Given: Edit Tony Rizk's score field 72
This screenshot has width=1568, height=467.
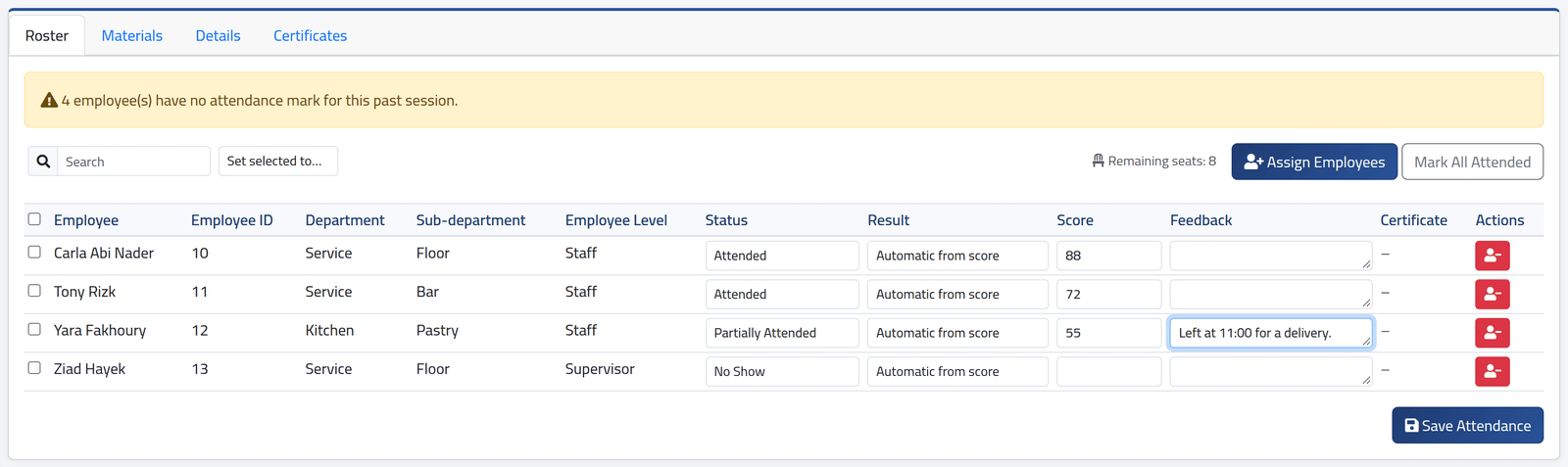Looking at the screenshot, I should click(1108, 294).
